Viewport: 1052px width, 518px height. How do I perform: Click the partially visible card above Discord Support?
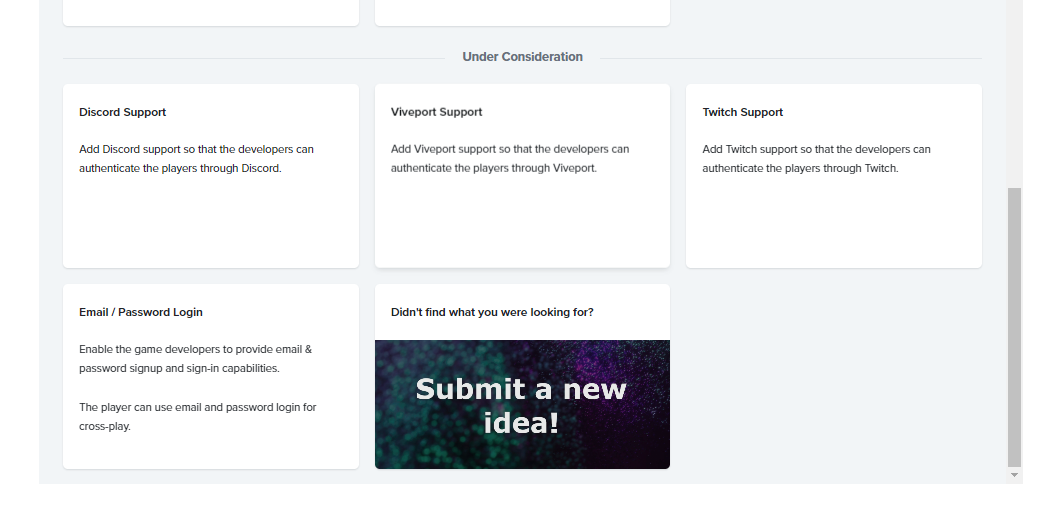tap(210, 12)
